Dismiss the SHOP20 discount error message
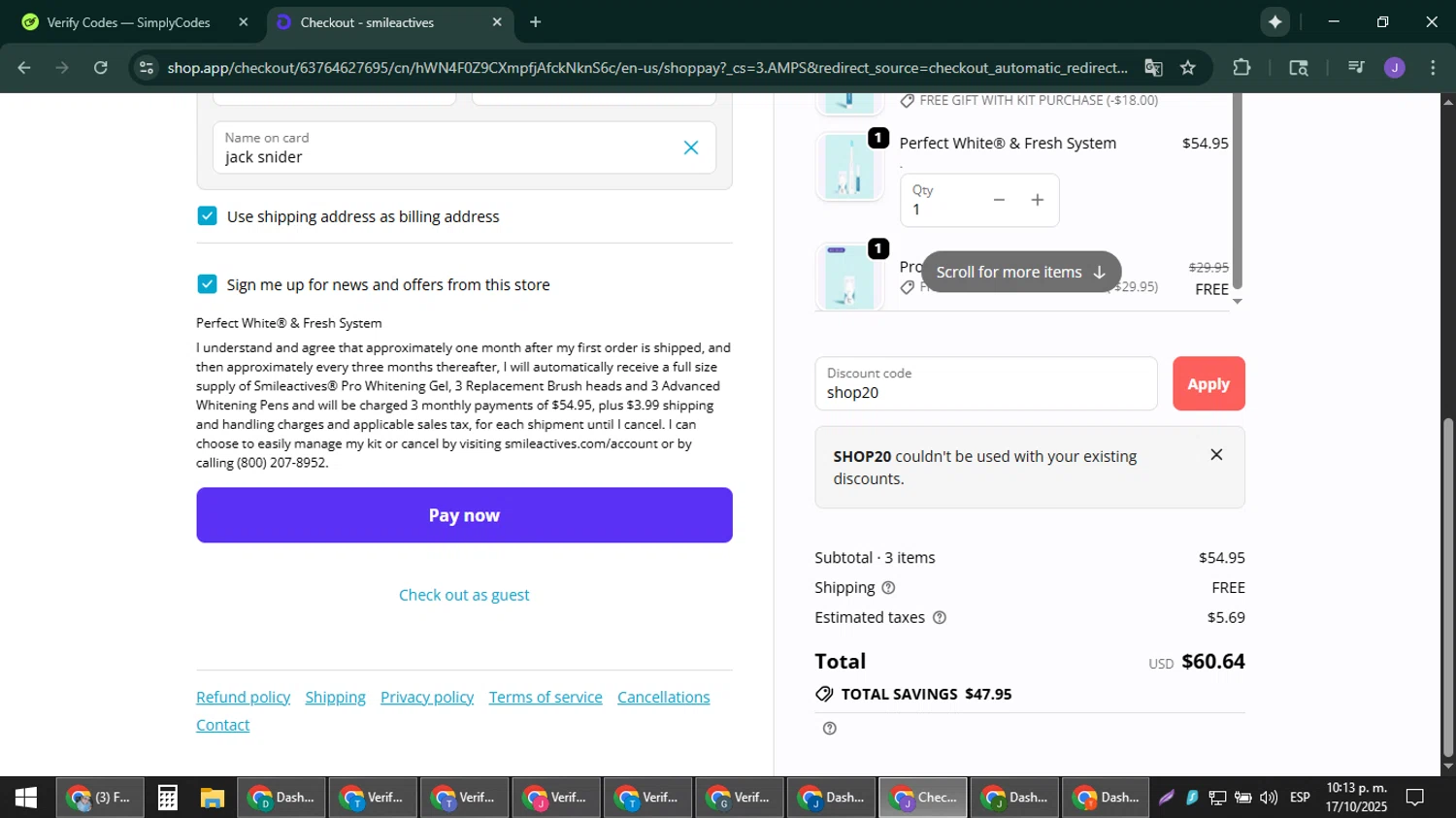The image size is (1456, 818). click(x=1216, y=454)
